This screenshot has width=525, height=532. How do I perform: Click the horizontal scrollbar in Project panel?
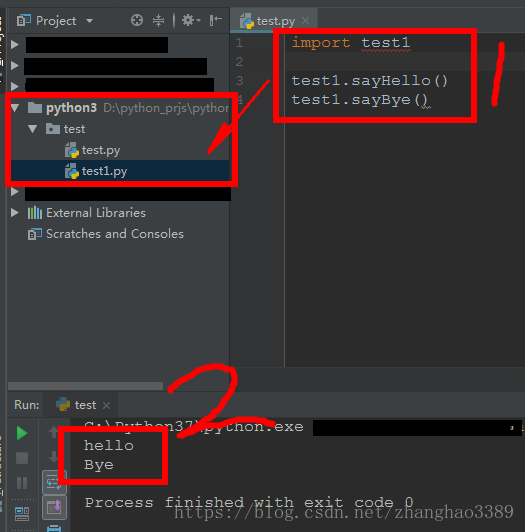pyautogui.click(x=86, y=386)
